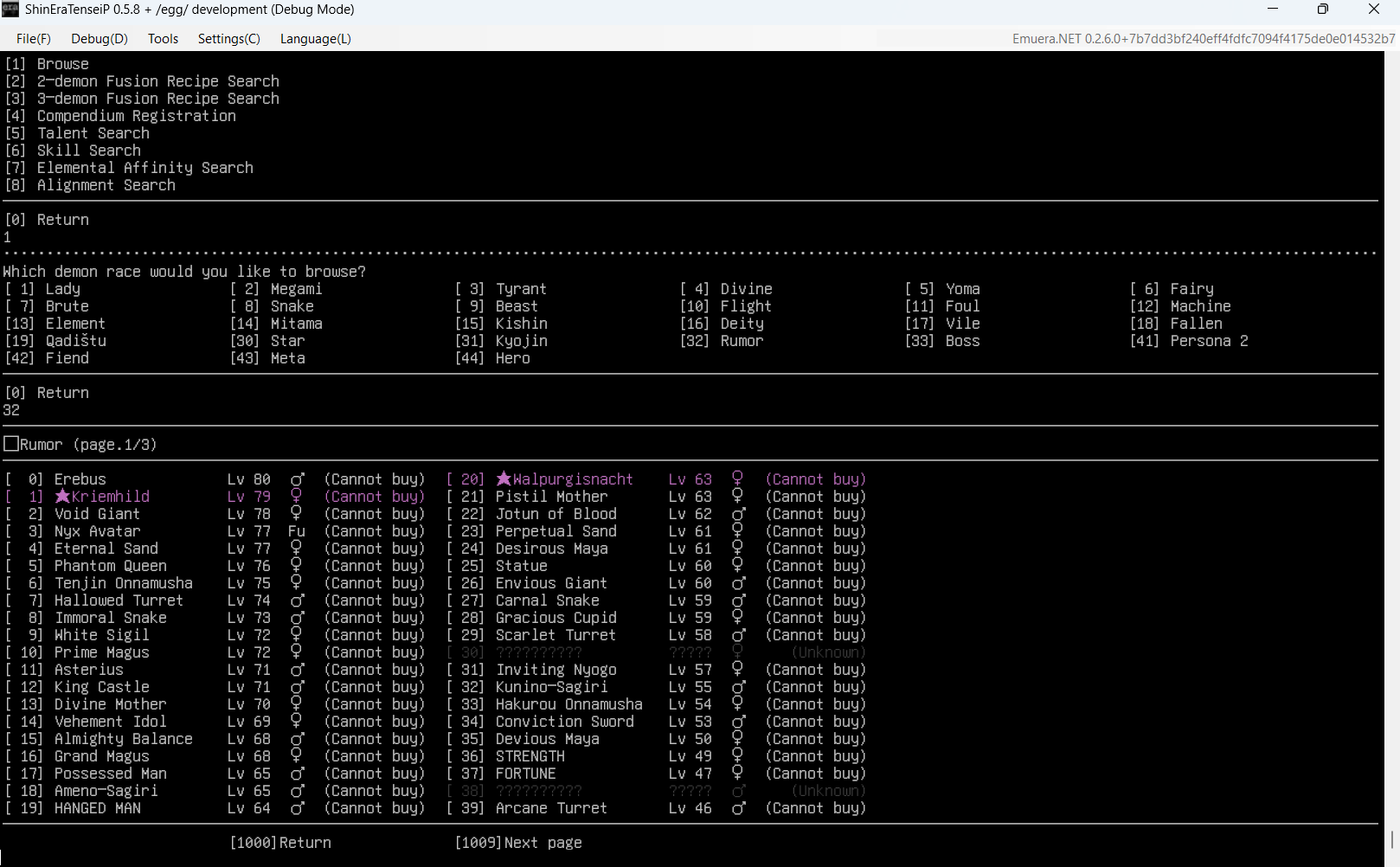Browse the Yoma demon race
Image resolution: width=1400 pixels, height=867 pixels.
click(x=942, y=289)
